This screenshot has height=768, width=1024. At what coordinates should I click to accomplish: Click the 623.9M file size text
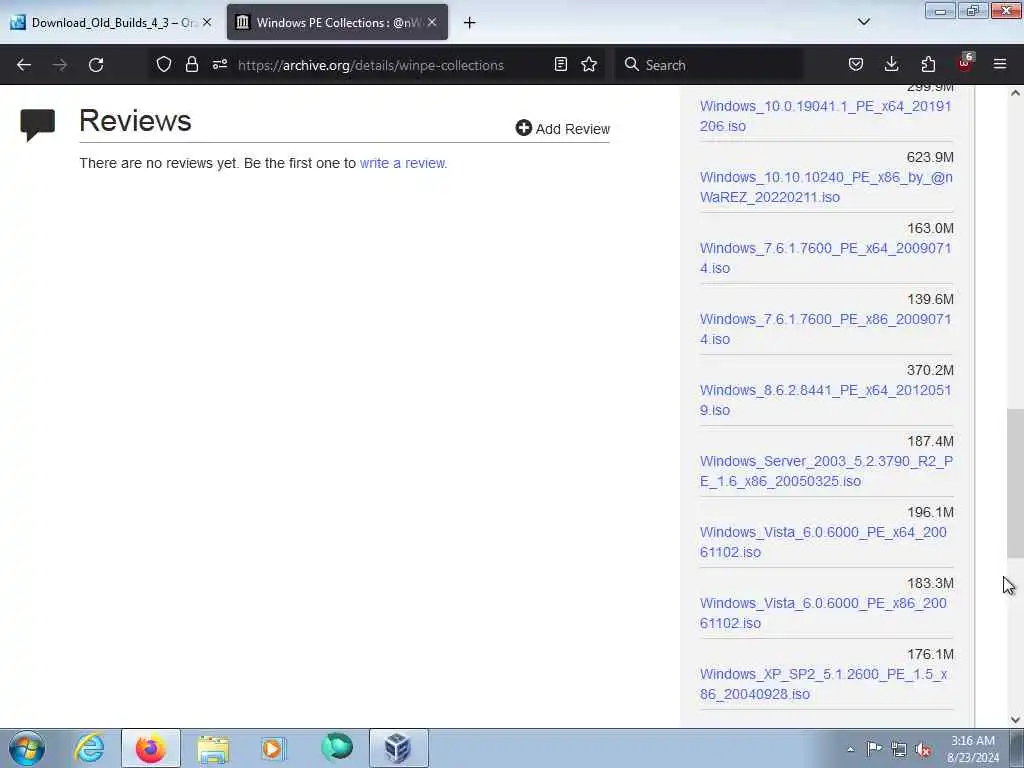930,157
